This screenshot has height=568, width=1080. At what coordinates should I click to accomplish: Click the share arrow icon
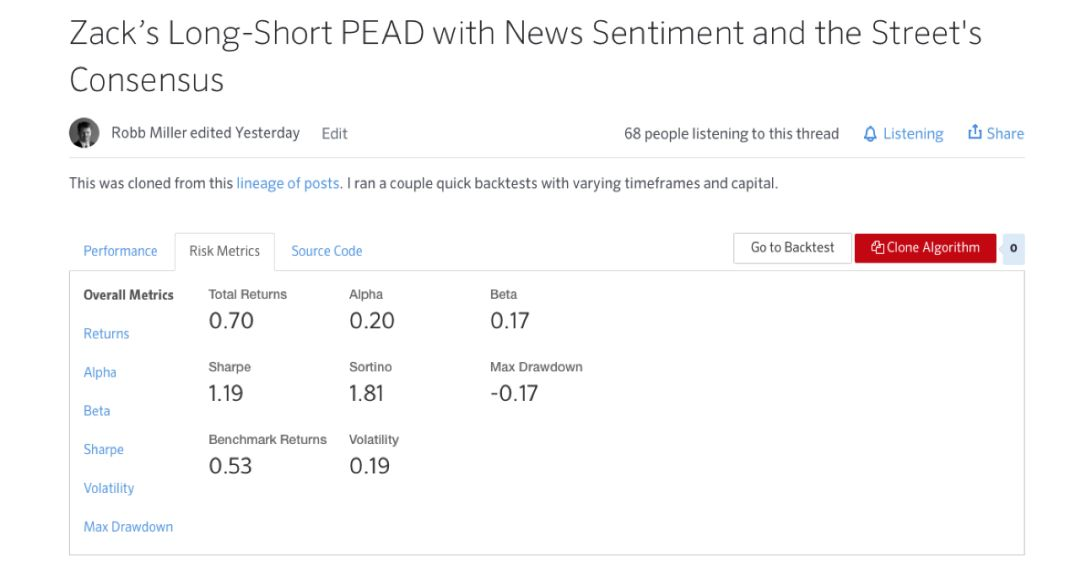pyautogui.click(x=975, y=132)
